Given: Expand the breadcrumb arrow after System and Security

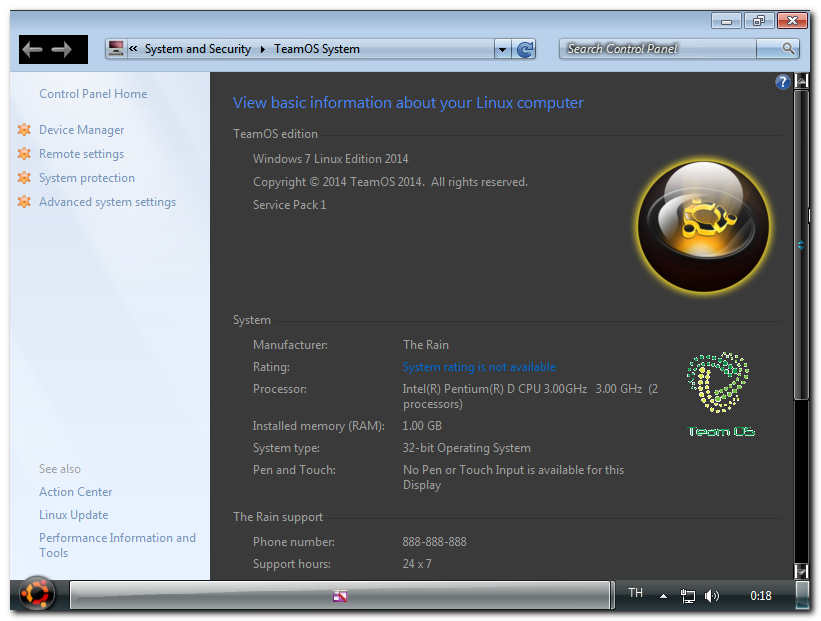Looking at the screenshot, I should 262,50.
